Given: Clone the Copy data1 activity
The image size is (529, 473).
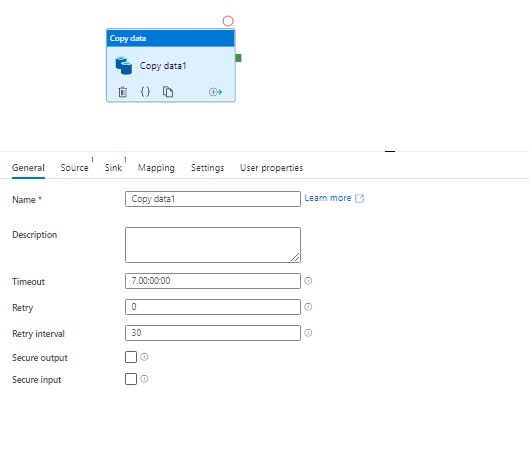Looking at the screenshot, I should 168,91.
